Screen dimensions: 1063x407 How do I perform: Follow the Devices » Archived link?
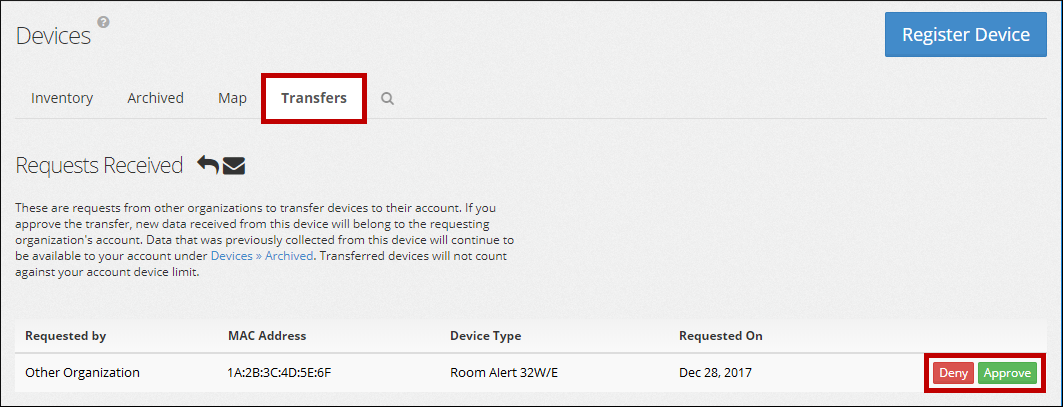click(x=260, y=256)
